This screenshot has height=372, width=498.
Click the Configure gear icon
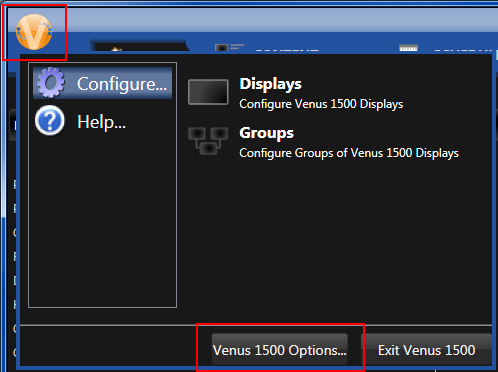click(51, 83)
